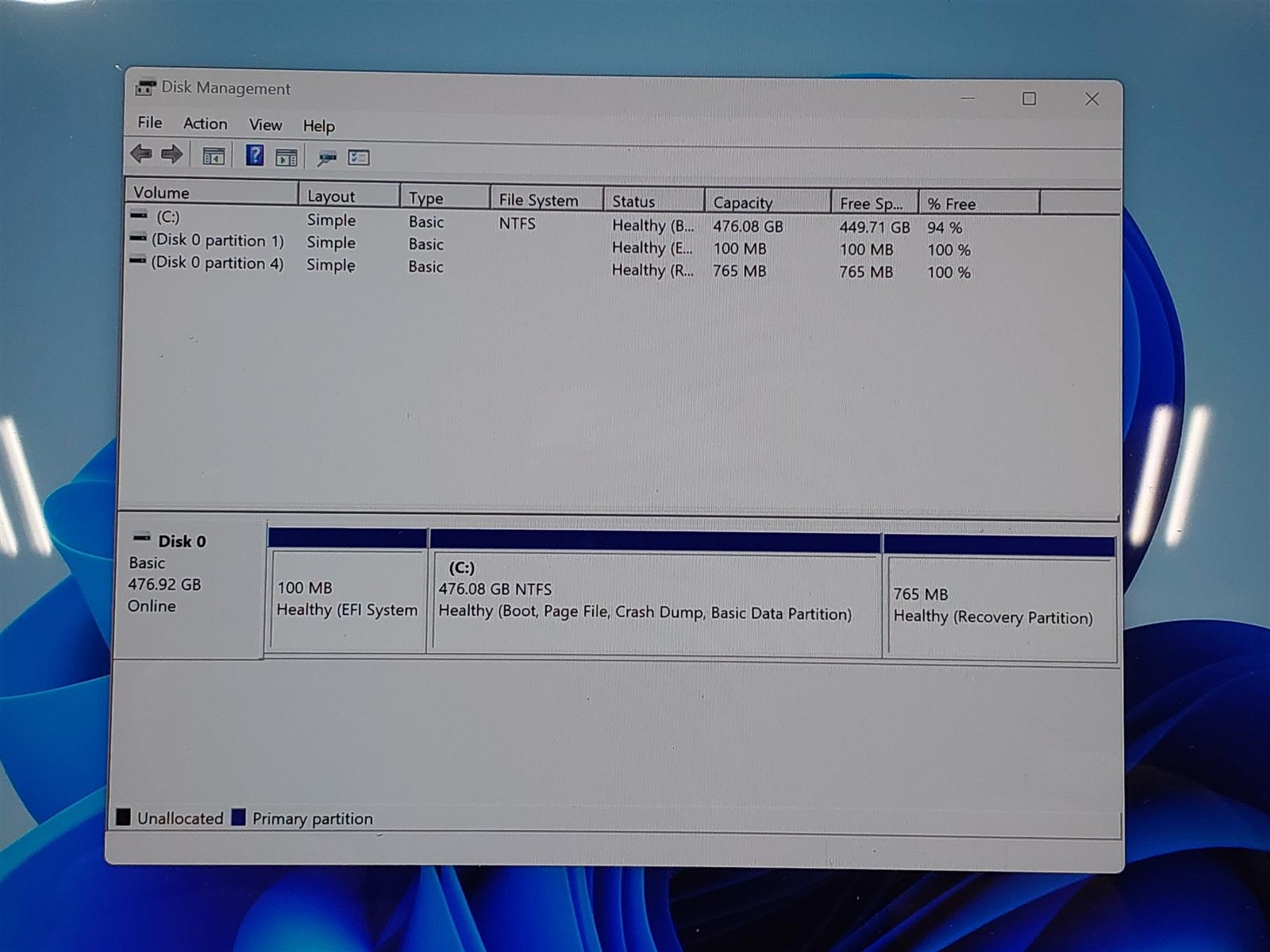1270x952 pixels.
Task: Select the Disk 0 Basic 476.92 GB header panel
Action: pyautogui.click(x=190, y=586)
